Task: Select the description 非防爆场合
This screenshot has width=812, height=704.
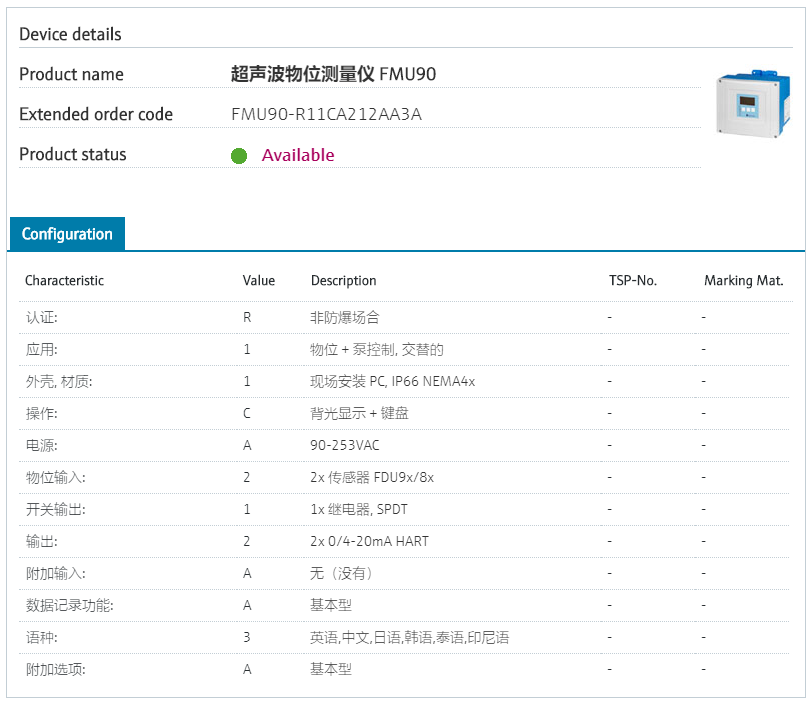Action: (345, 317)
